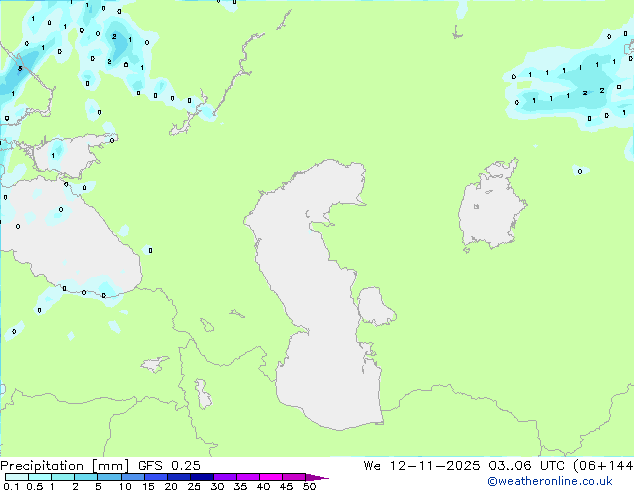
Task: Choose the 40–45 mm magenta legend box
Action: tap(271, 477)
